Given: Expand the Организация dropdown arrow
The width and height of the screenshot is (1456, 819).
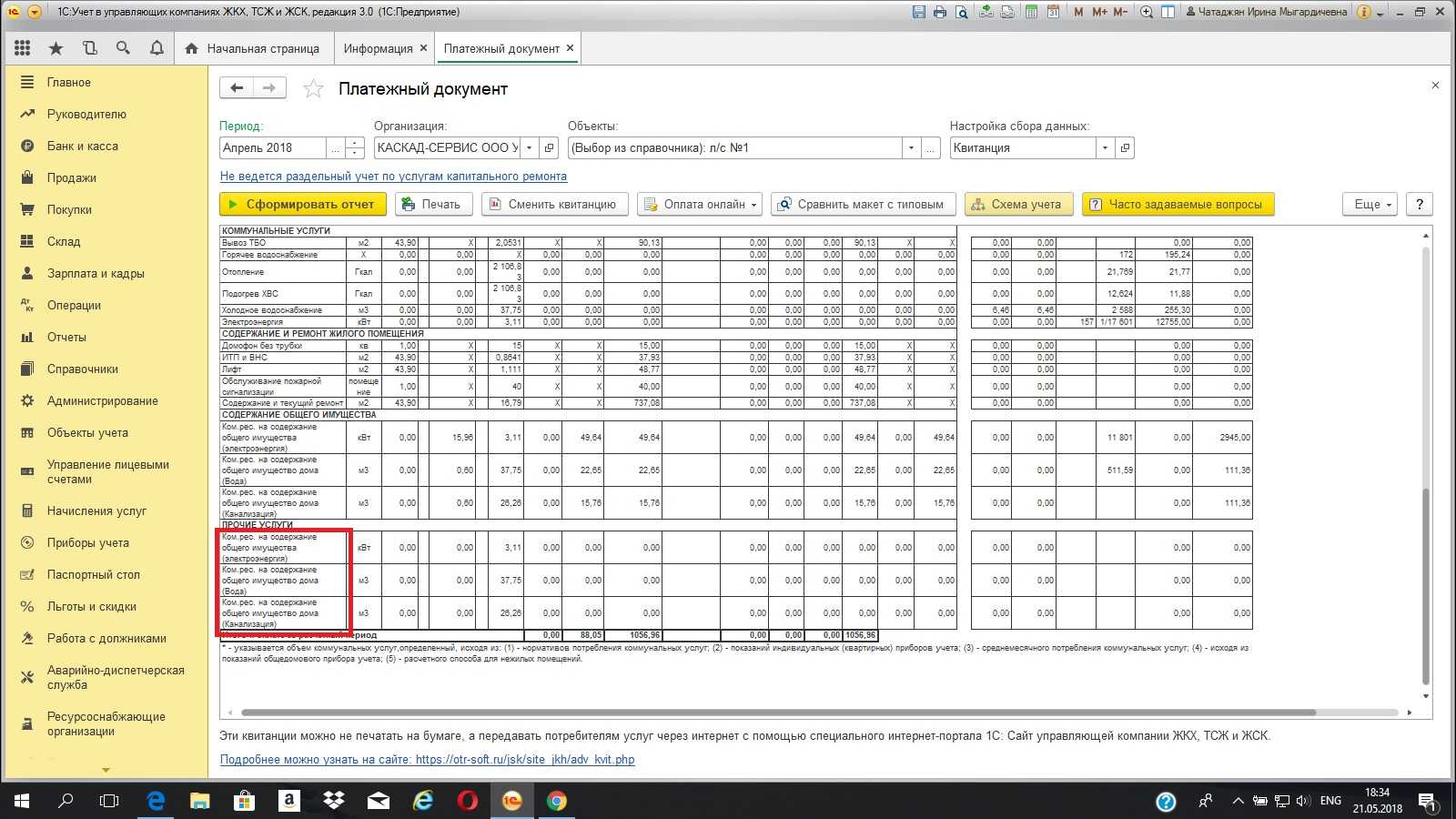Looking at the screenshot, I should [529, 147].
